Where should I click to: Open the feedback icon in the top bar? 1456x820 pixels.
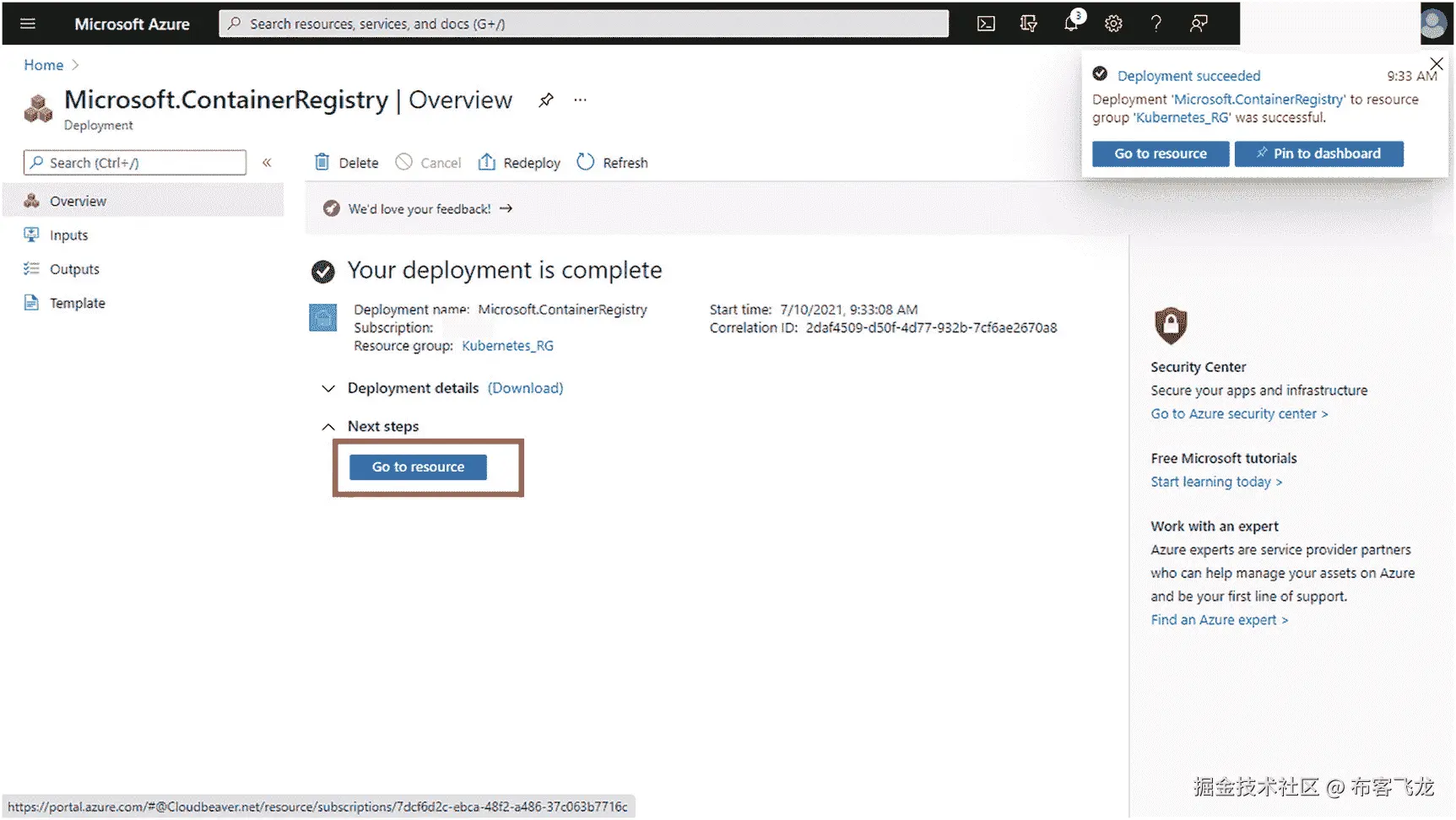pos(1199,24)
